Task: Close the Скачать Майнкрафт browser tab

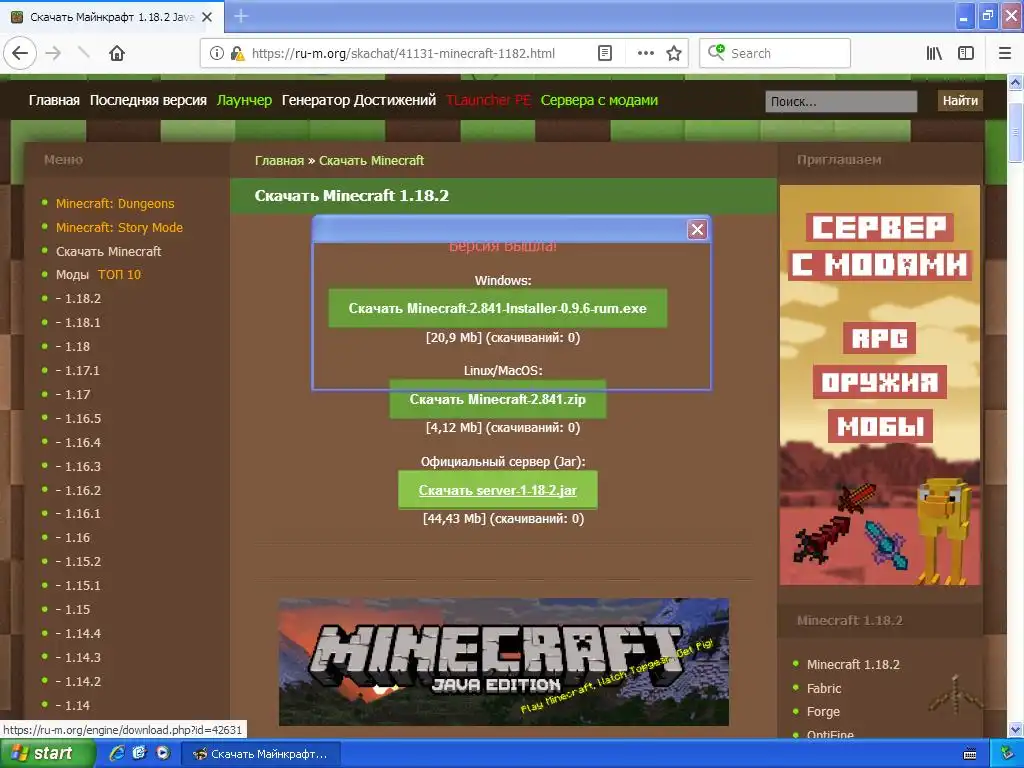Action: click(x=207, y=17)
